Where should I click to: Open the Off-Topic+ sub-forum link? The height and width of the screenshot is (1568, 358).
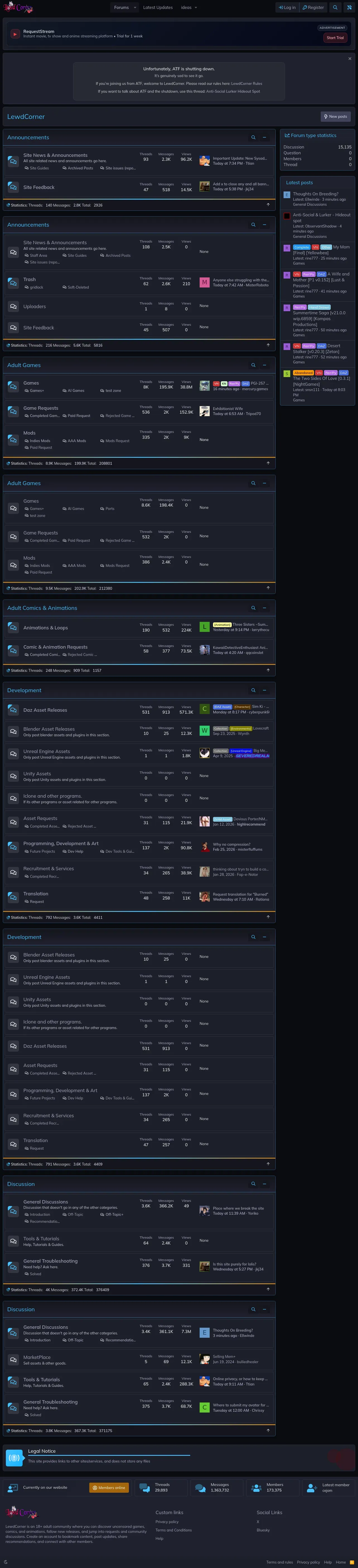pos(114,1214)
